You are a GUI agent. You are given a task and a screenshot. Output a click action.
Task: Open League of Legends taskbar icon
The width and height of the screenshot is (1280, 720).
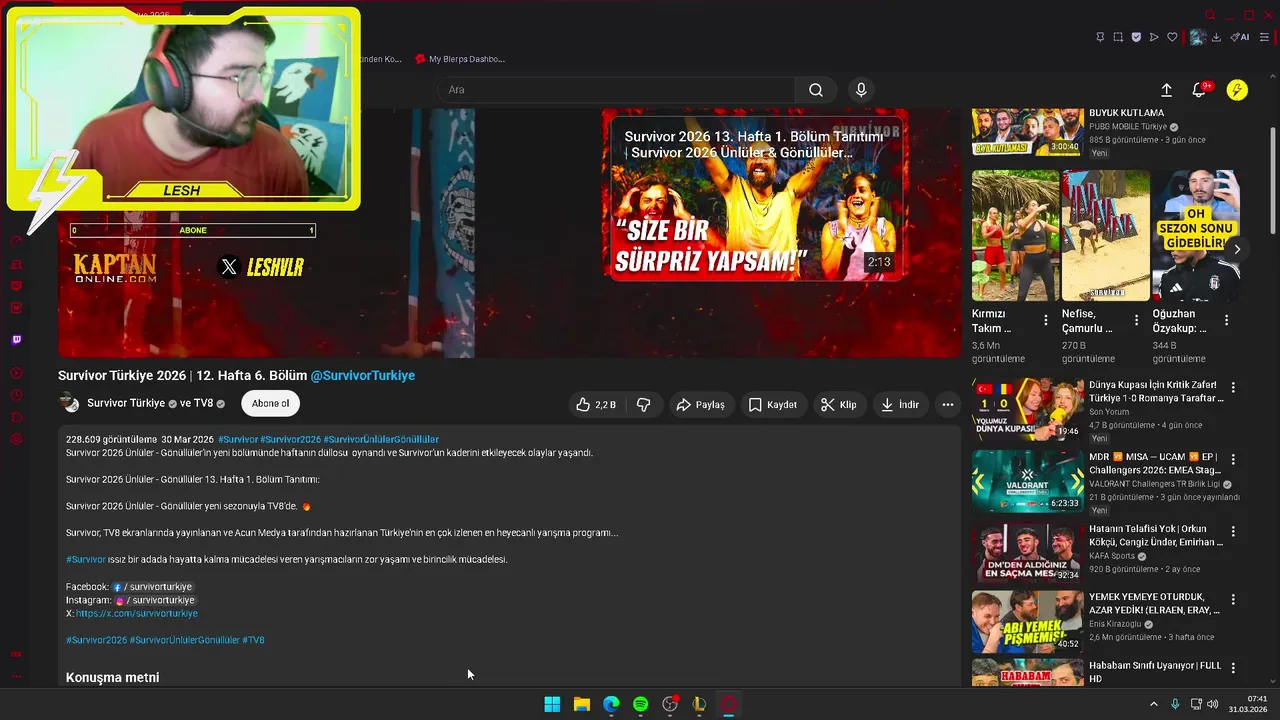tap(699, 704)
